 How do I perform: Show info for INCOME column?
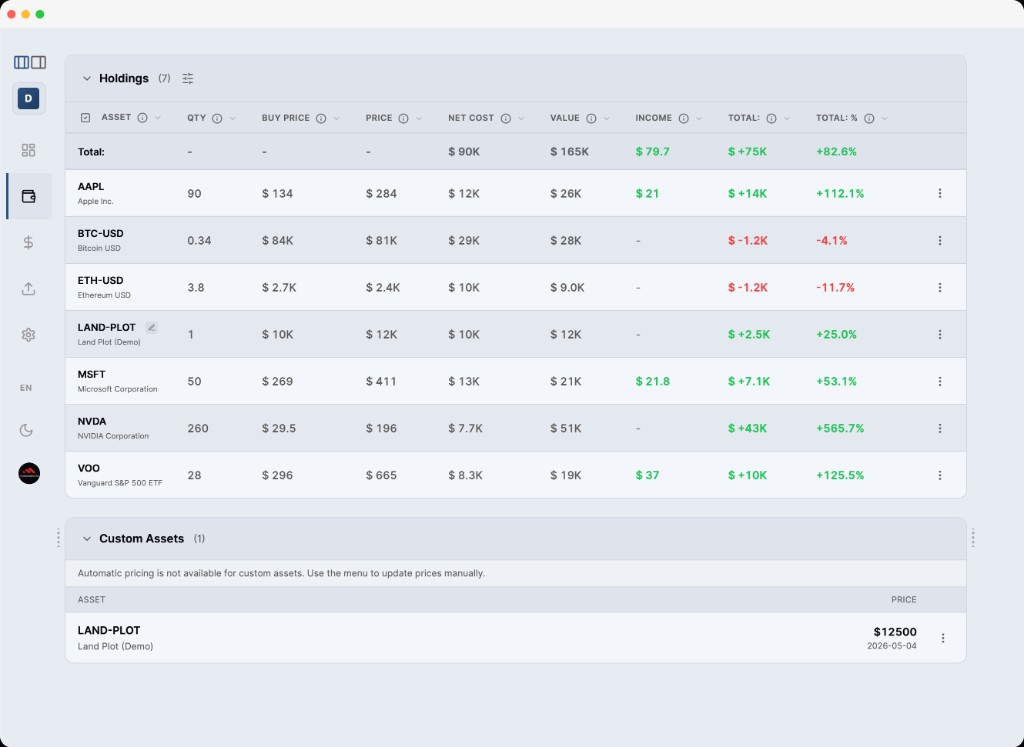pos(684,118)
